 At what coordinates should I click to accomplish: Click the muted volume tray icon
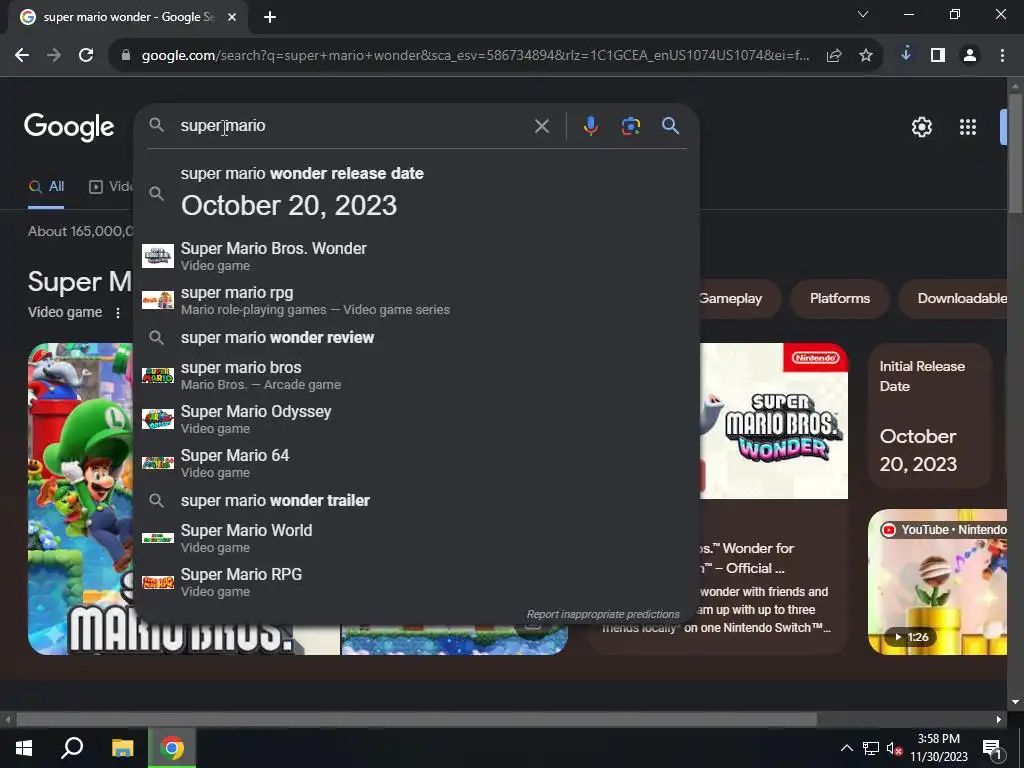tap(895, 748)
